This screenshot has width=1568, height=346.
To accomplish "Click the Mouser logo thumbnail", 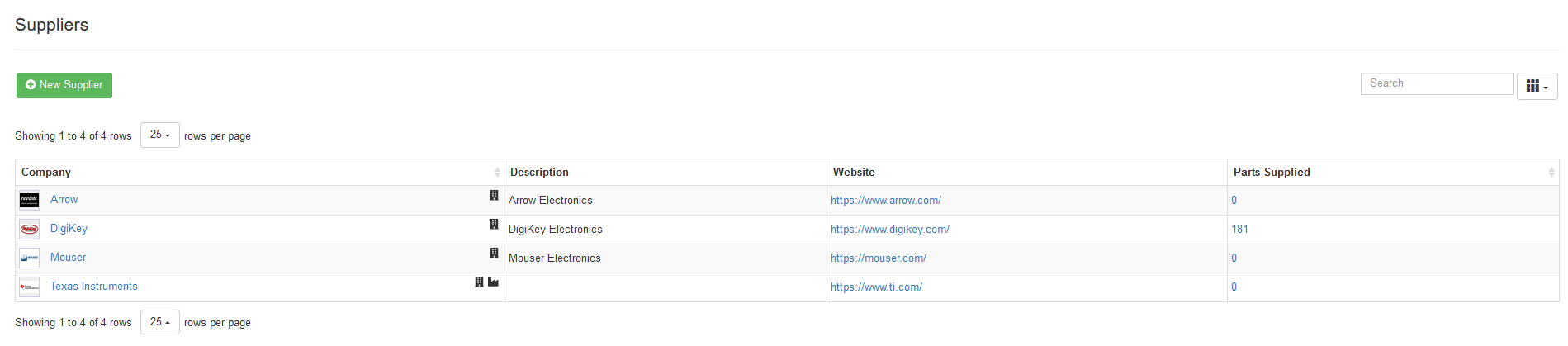I will 30,258.
